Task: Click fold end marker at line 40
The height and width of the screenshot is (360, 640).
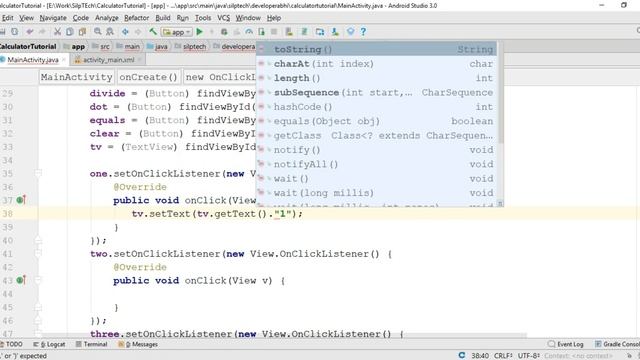Action: 38,240
